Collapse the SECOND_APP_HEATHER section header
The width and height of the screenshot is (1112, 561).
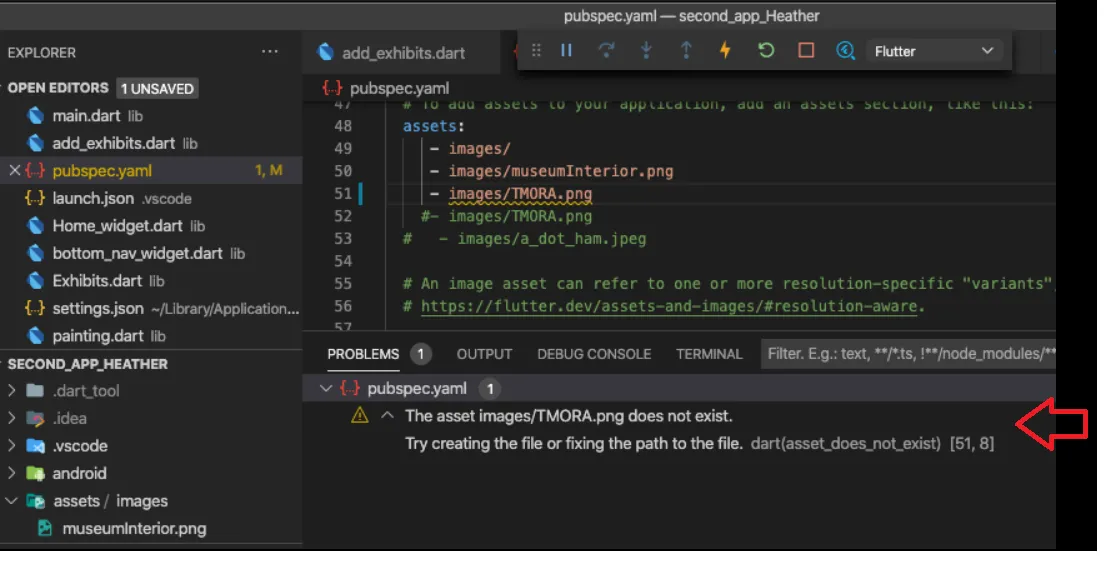click(x=88, y=364)
